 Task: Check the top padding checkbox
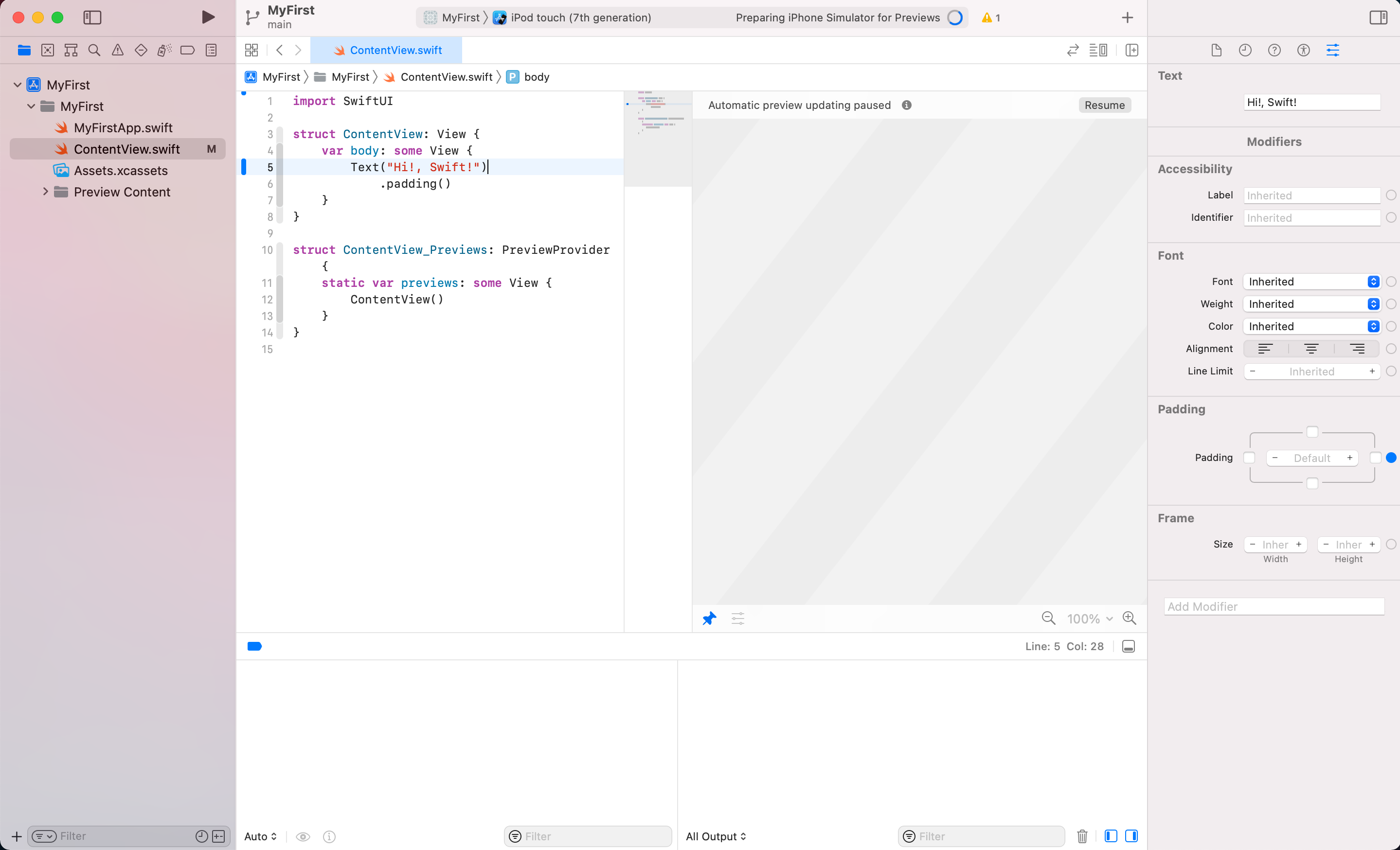(1312, 432)
